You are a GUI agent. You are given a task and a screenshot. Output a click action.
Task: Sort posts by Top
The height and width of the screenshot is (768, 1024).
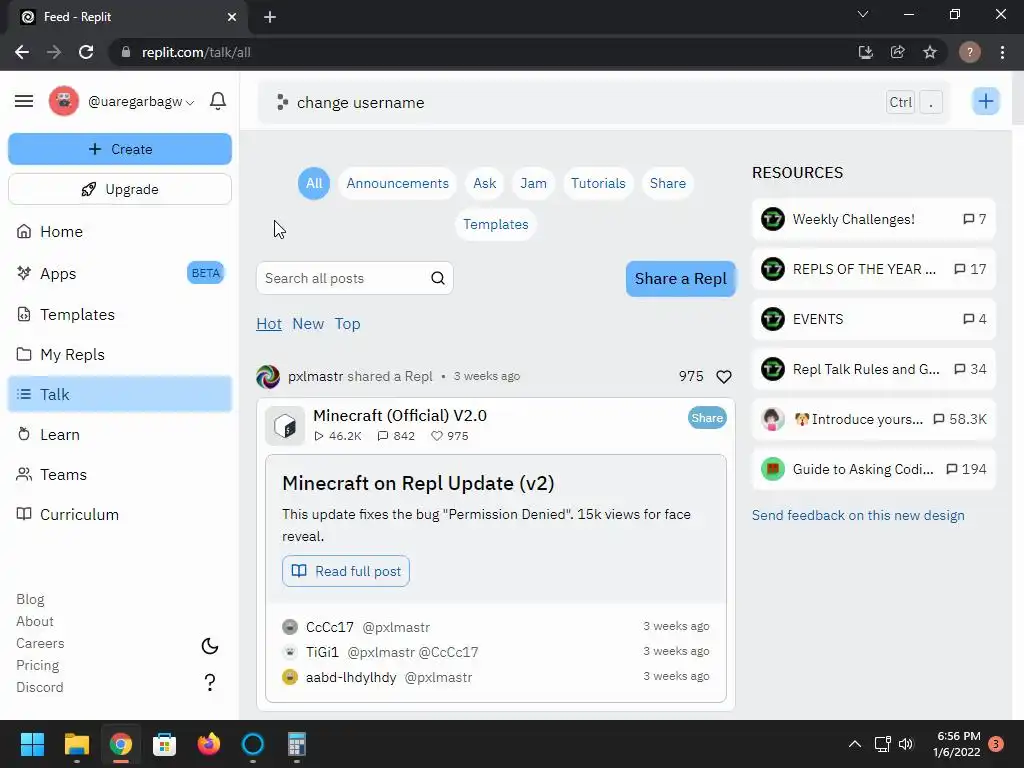click(x=347, y=324)
